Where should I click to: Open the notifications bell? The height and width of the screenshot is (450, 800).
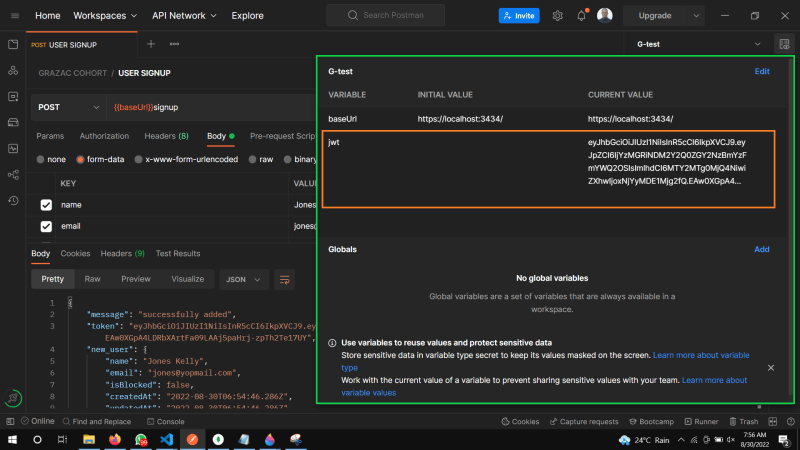tap(581, 16)
